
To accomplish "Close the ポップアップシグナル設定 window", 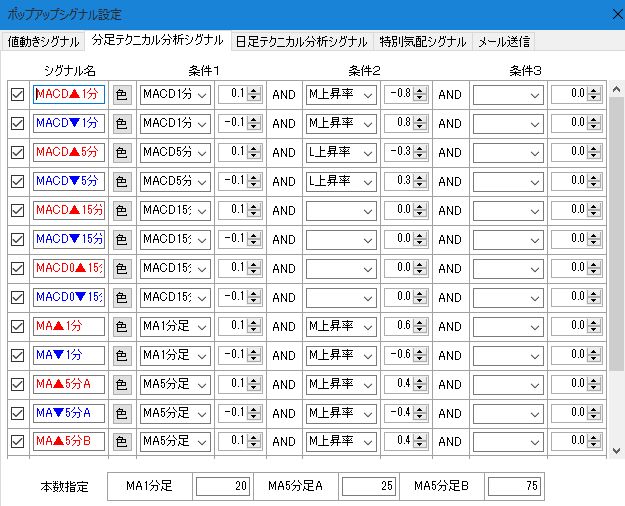I will 608,11.
